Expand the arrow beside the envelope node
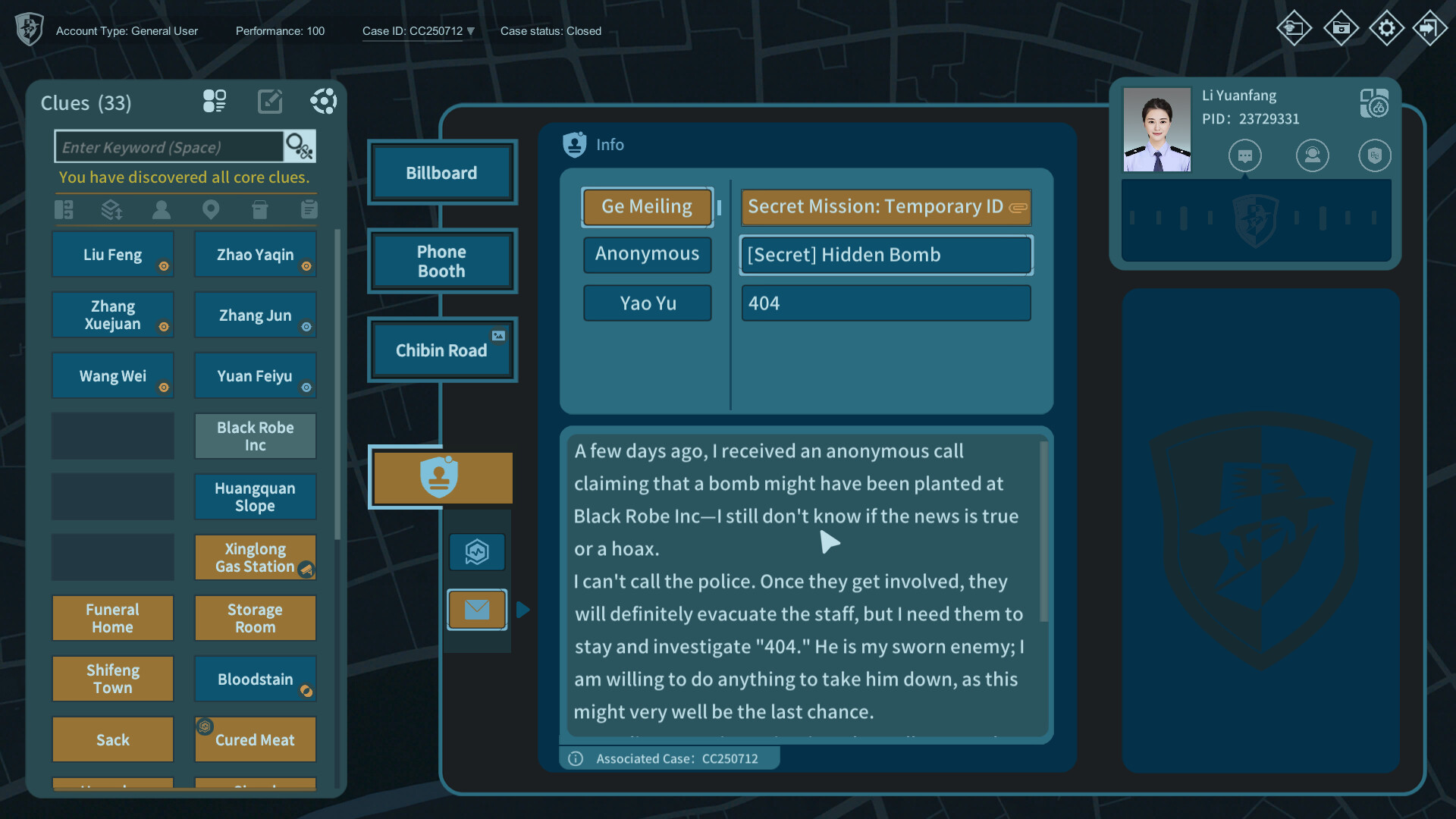Viewport: 1456px width, 819px height. [x=524, y=609]
